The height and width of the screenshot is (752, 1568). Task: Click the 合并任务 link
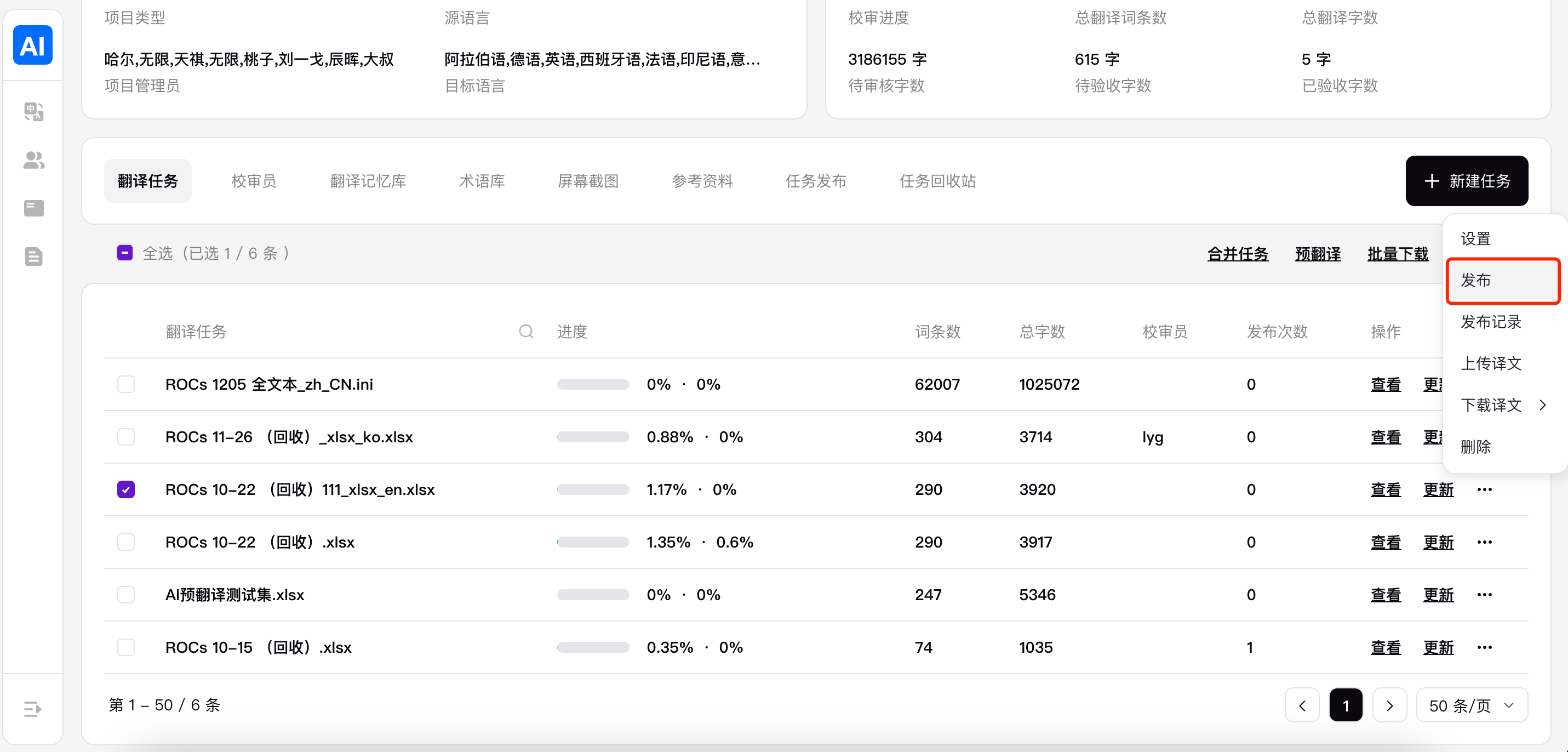tap(1238, 254)
